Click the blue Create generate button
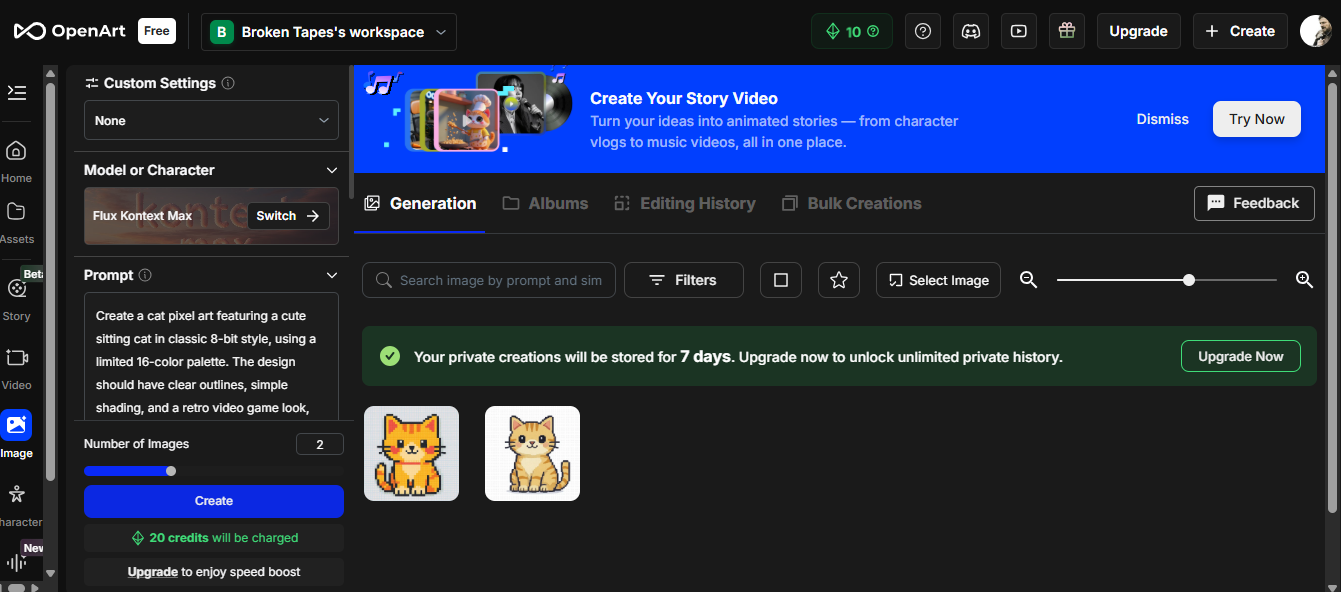This screenshot has width=1341, height=592. (x=214, y=501)
